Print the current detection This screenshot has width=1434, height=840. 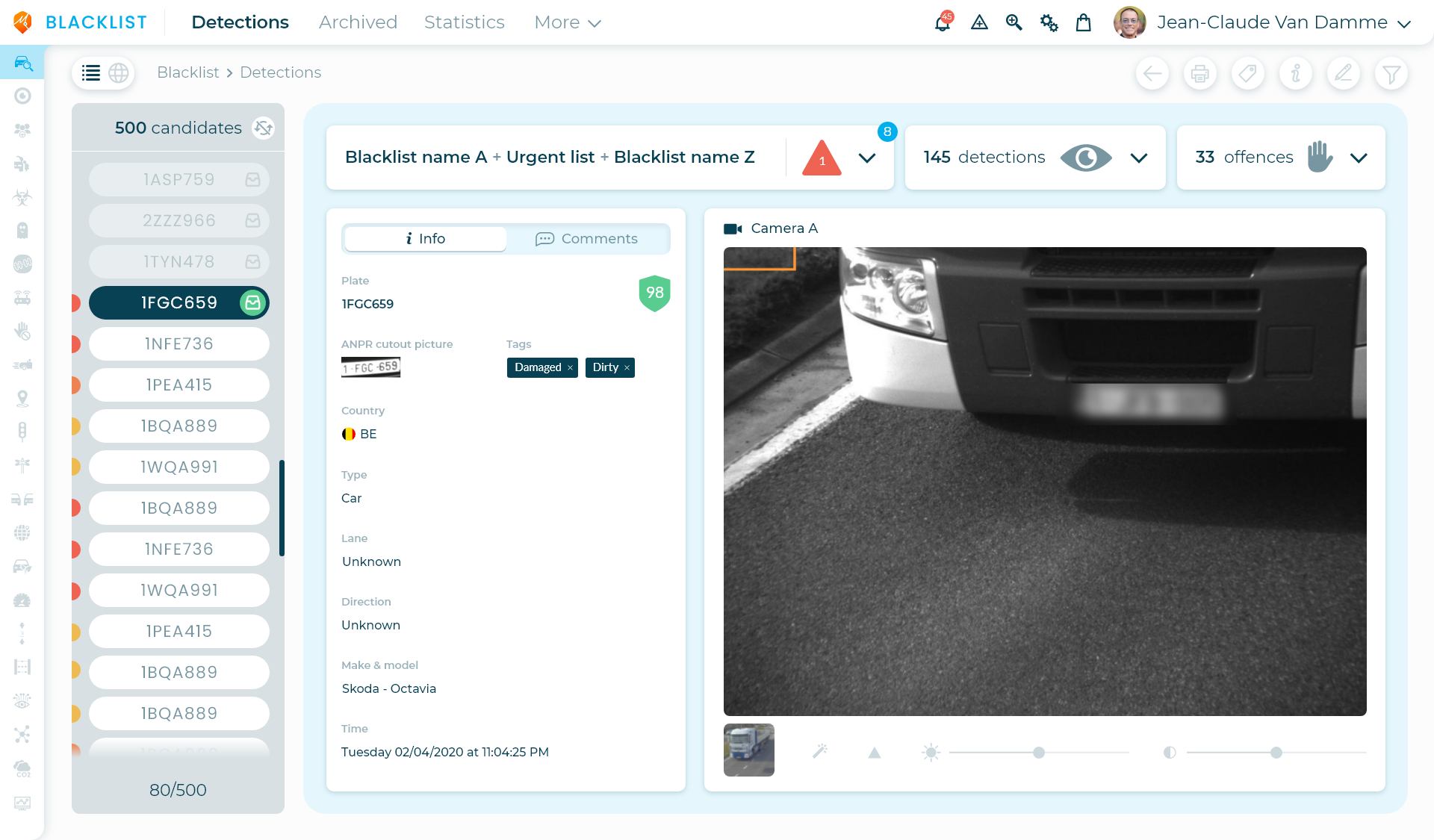pos(1200,73)
